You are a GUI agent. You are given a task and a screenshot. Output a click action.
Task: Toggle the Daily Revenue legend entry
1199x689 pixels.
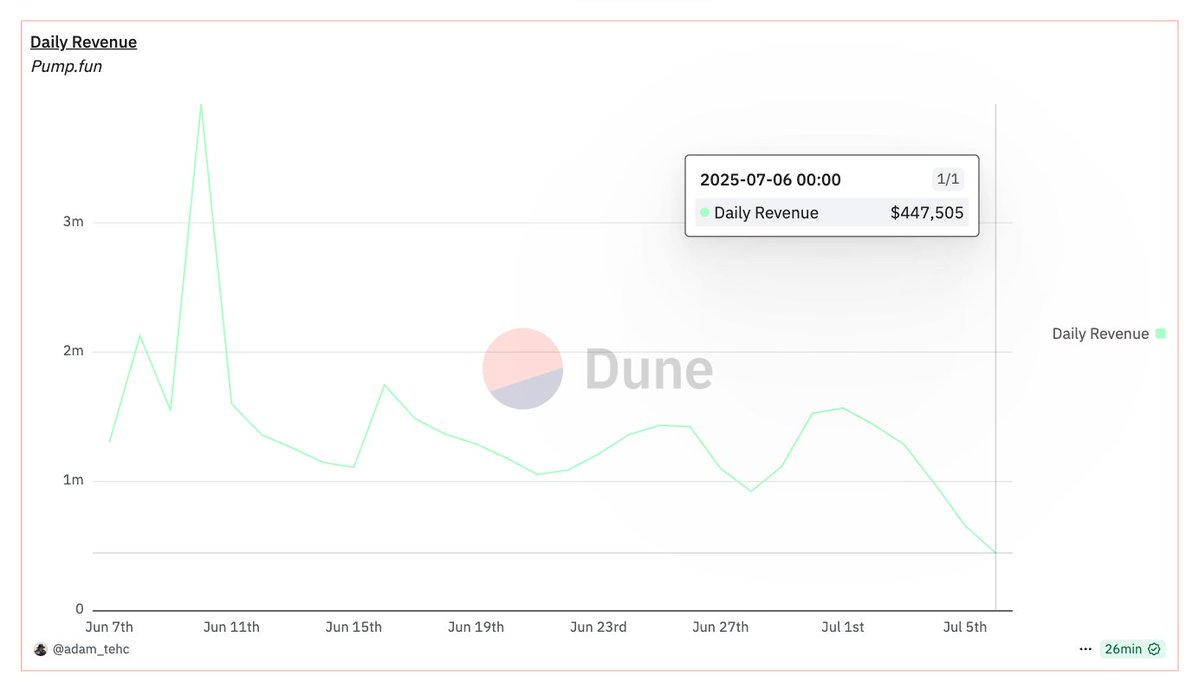1109,333
